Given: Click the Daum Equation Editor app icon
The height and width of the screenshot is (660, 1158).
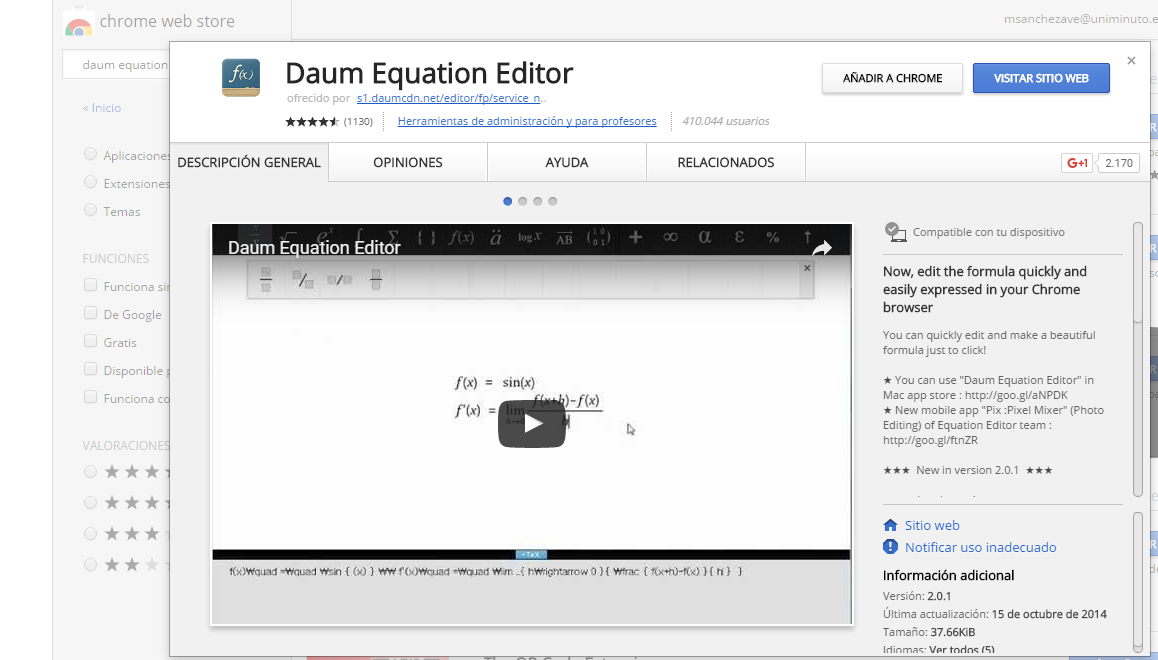Looking at the screenshot, I should 241,77.
